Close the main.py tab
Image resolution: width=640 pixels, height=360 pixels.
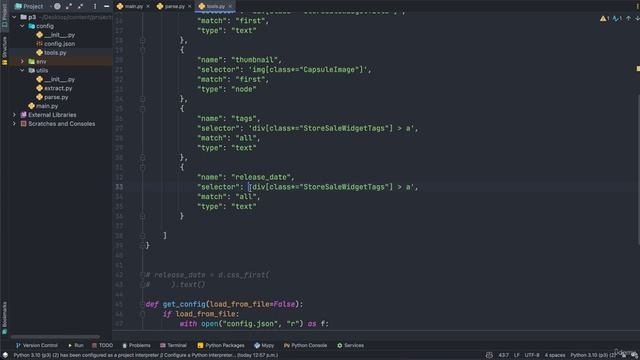click(x=148, y=6)
